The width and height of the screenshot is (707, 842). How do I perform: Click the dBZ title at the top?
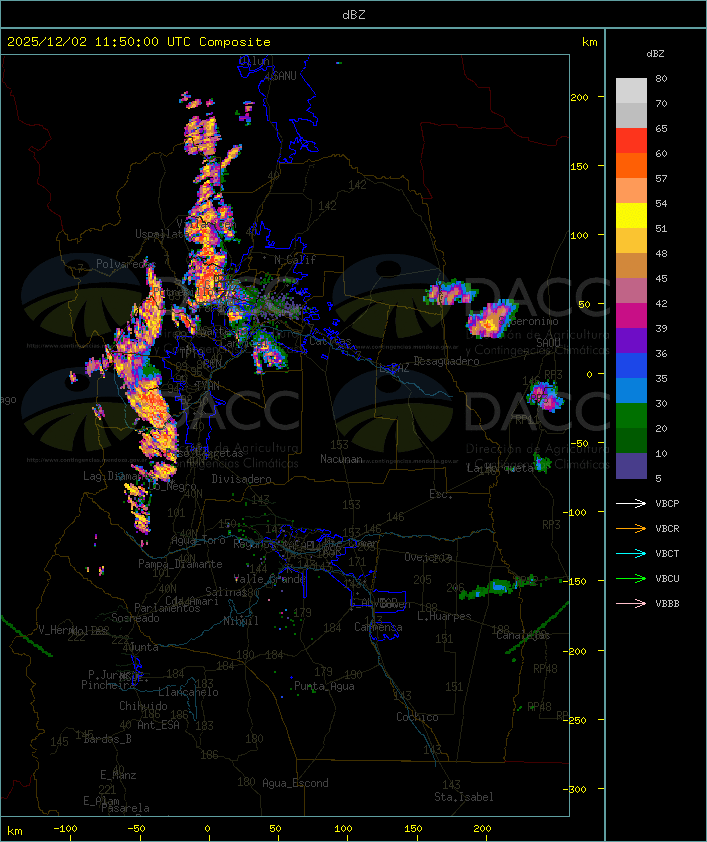point(354,15)
